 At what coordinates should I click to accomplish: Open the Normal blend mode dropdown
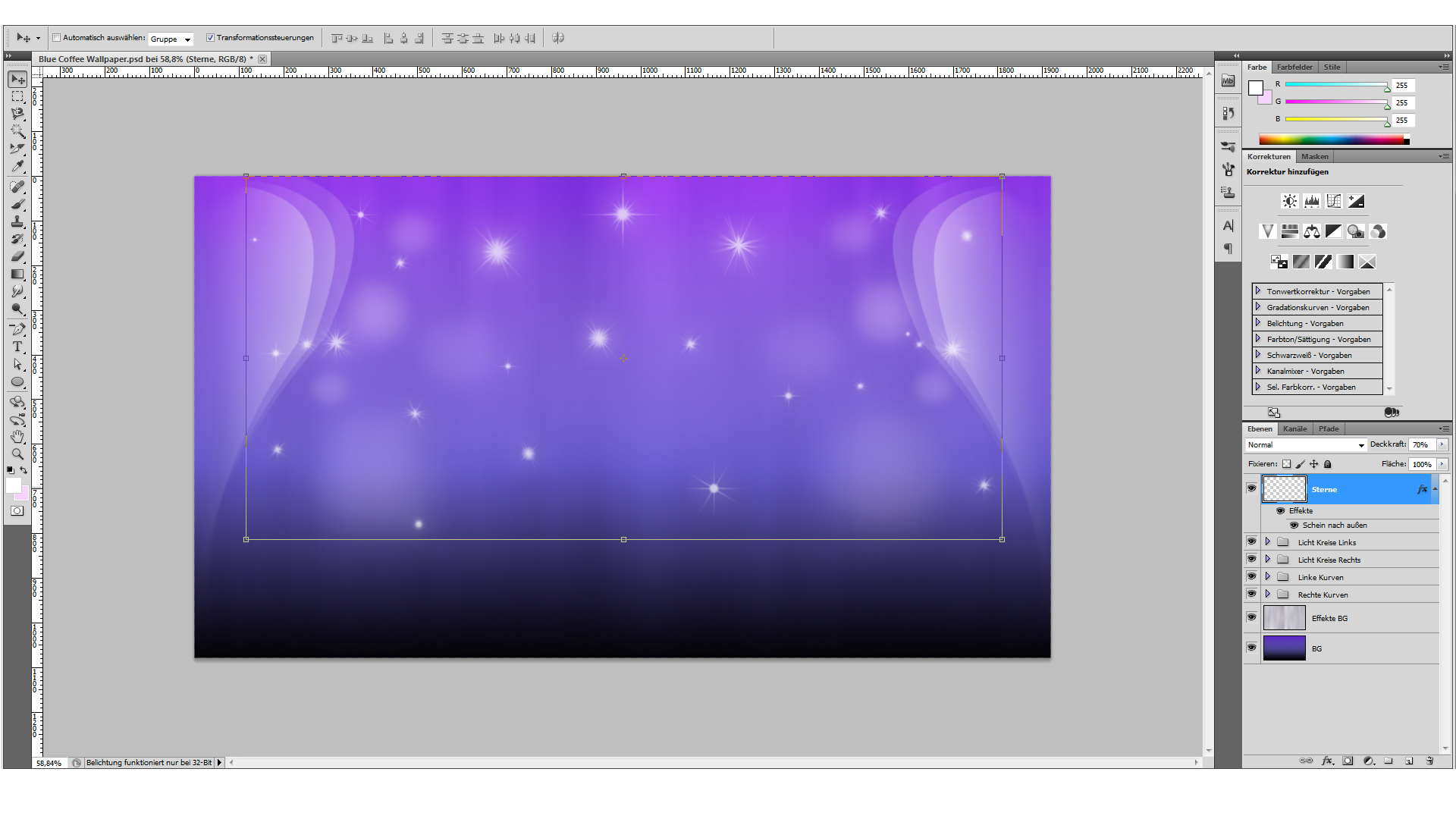click(1306, 445)
